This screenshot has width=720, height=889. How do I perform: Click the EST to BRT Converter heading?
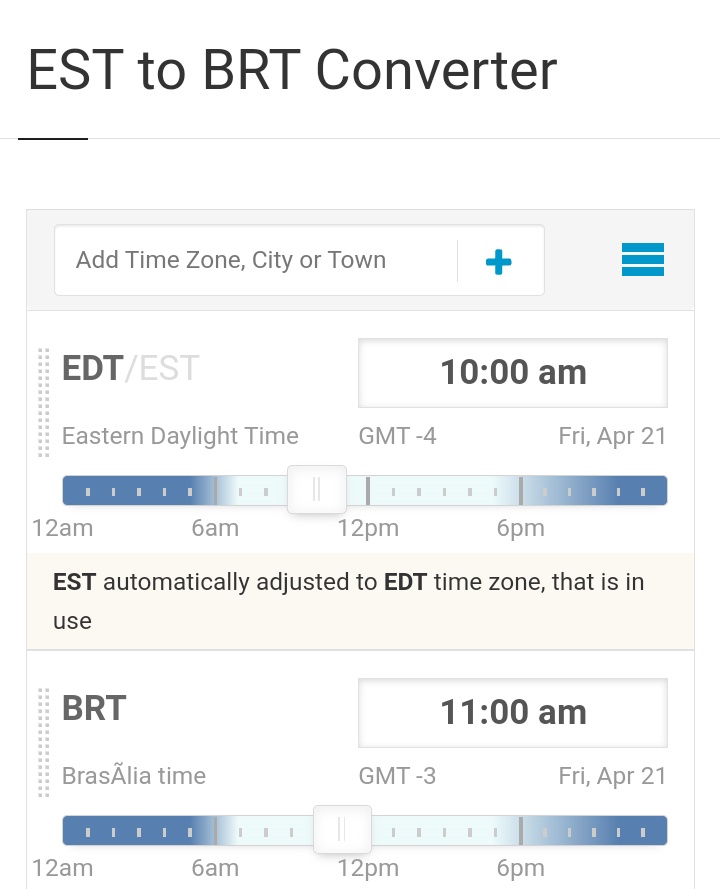[x=293, y=70]
